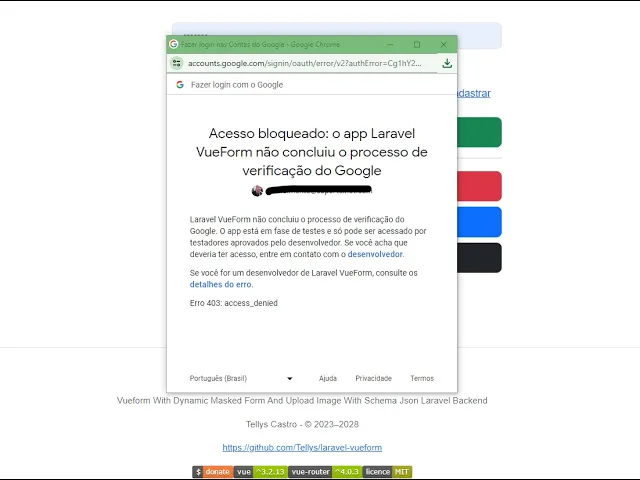This screenshot has width=640, height=480.
Task: Click the blue button in background page
Action: [480, 222]
